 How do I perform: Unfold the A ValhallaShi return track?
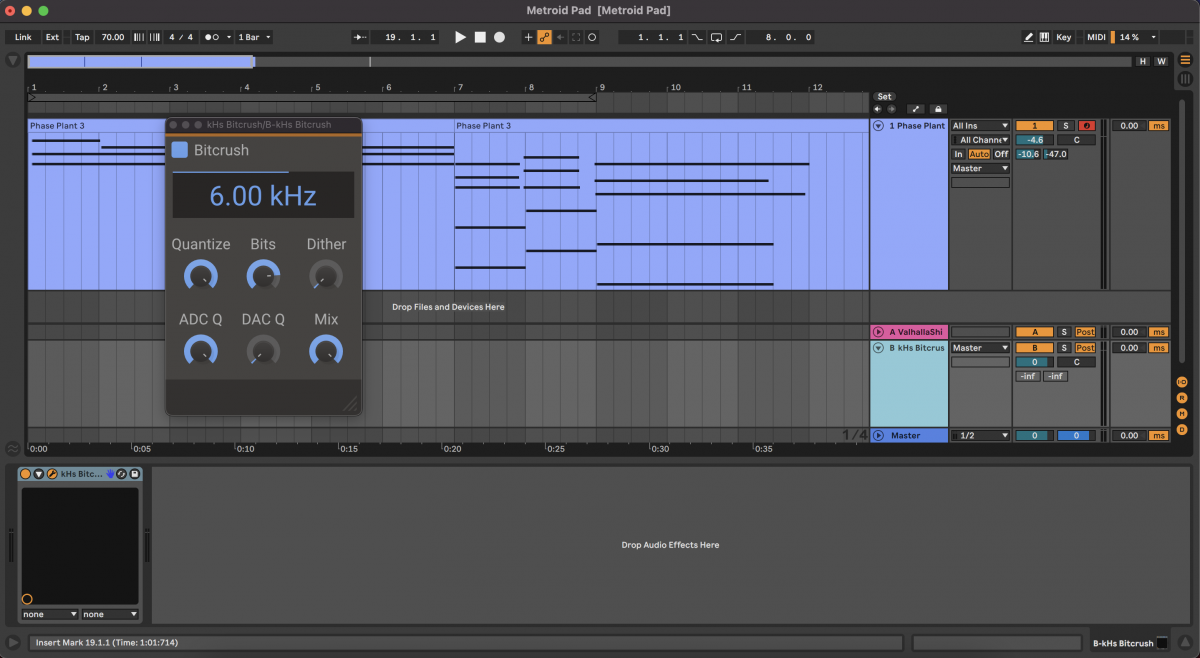[879, 332]
